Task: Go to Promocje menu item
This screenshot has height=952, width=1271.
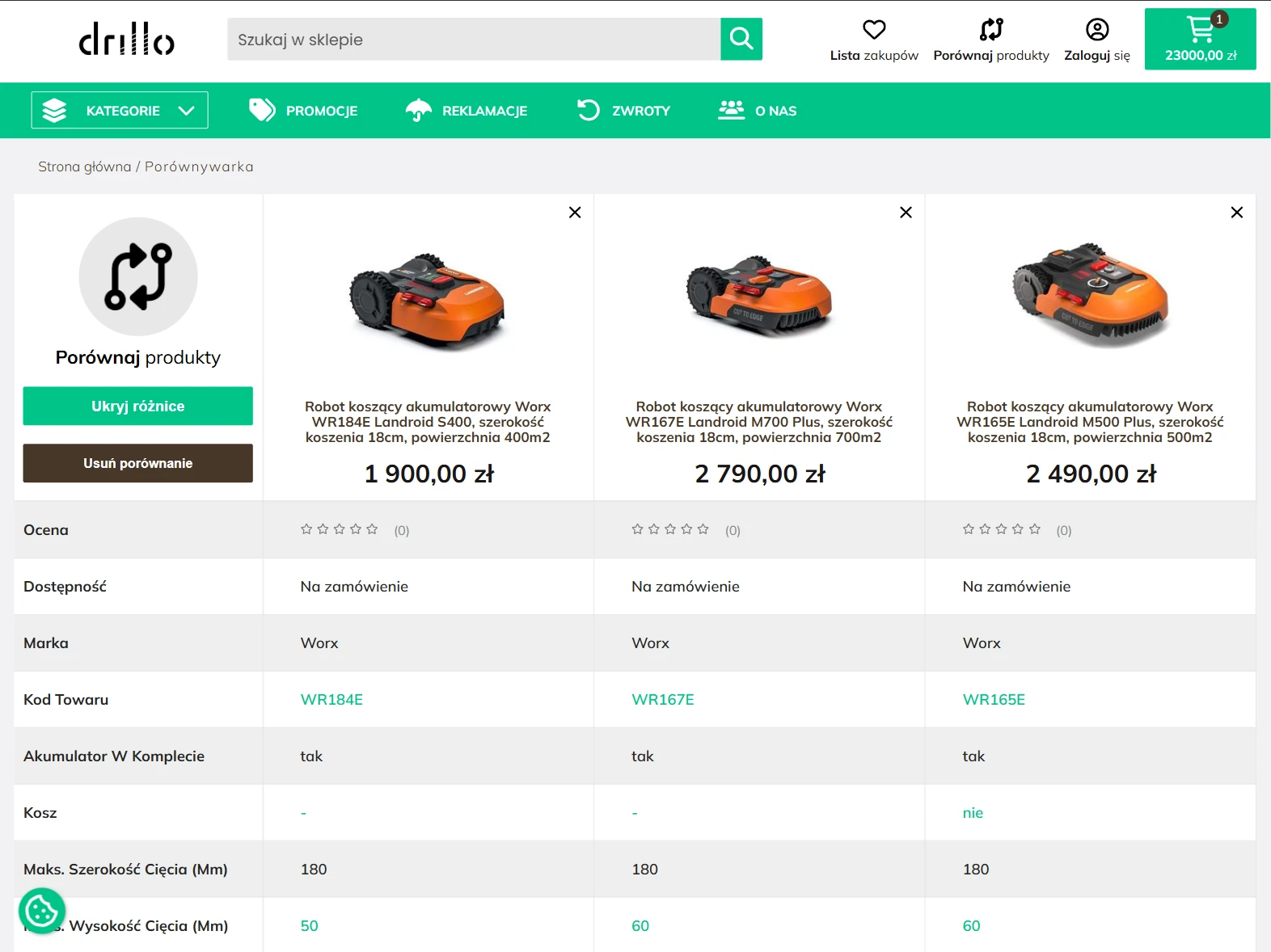Action: pos(303,111)
